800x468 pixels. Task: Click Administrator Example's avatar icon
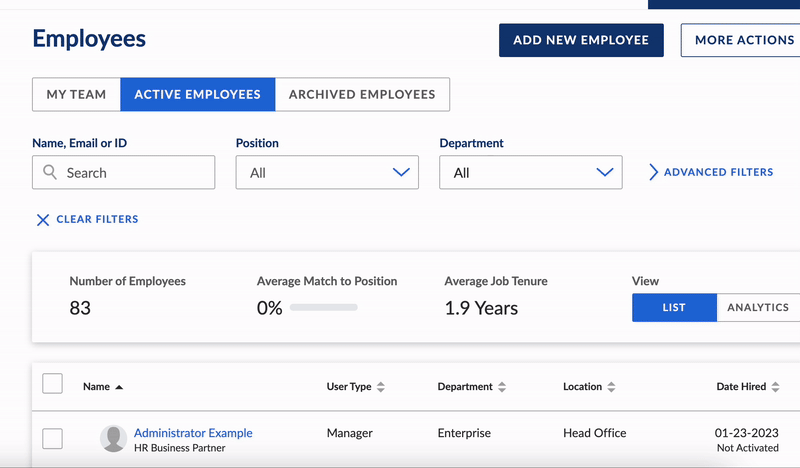[113, 439]
